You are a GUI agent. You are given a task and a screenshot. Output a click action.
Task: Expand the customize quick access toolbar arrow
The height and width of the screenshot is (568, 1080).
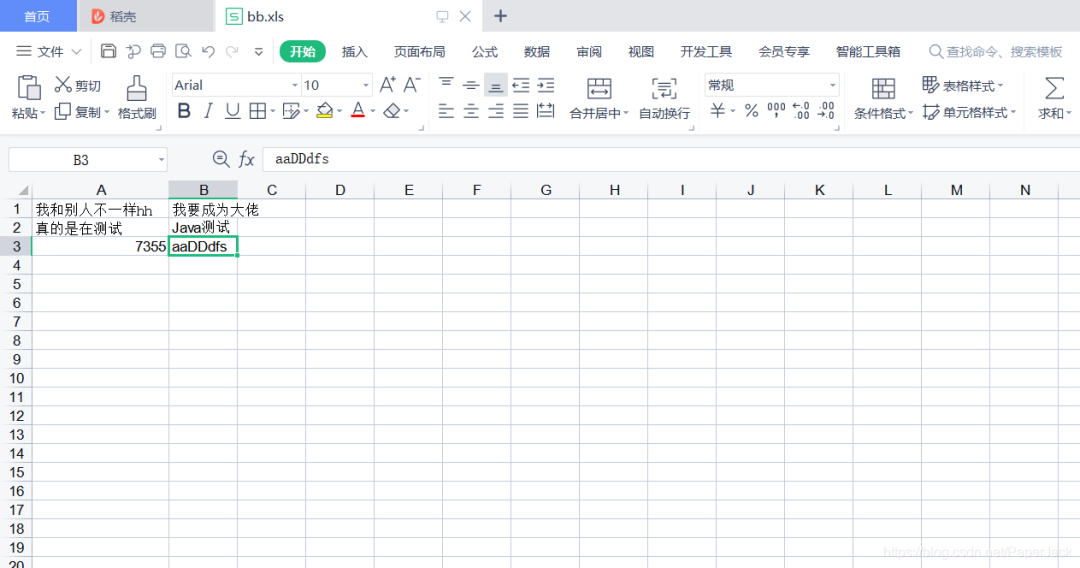click(258, 52)
